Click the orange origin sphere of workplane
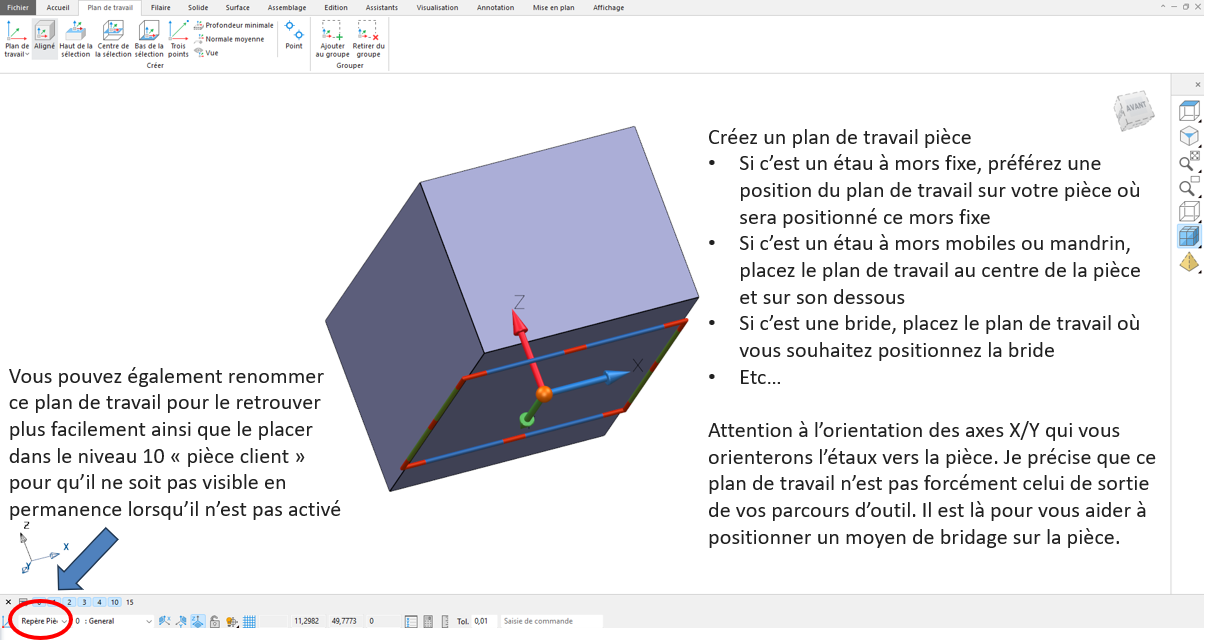This screenshot has height=640, width=1213. tap(544, 394)
